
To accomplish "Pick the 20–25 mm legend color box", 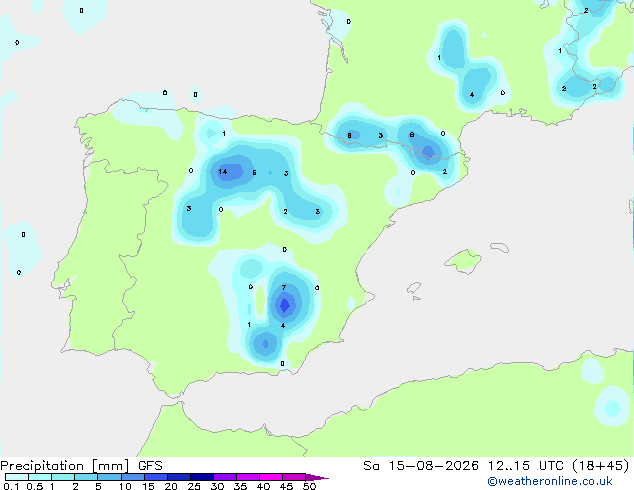I will pos(179,477).
